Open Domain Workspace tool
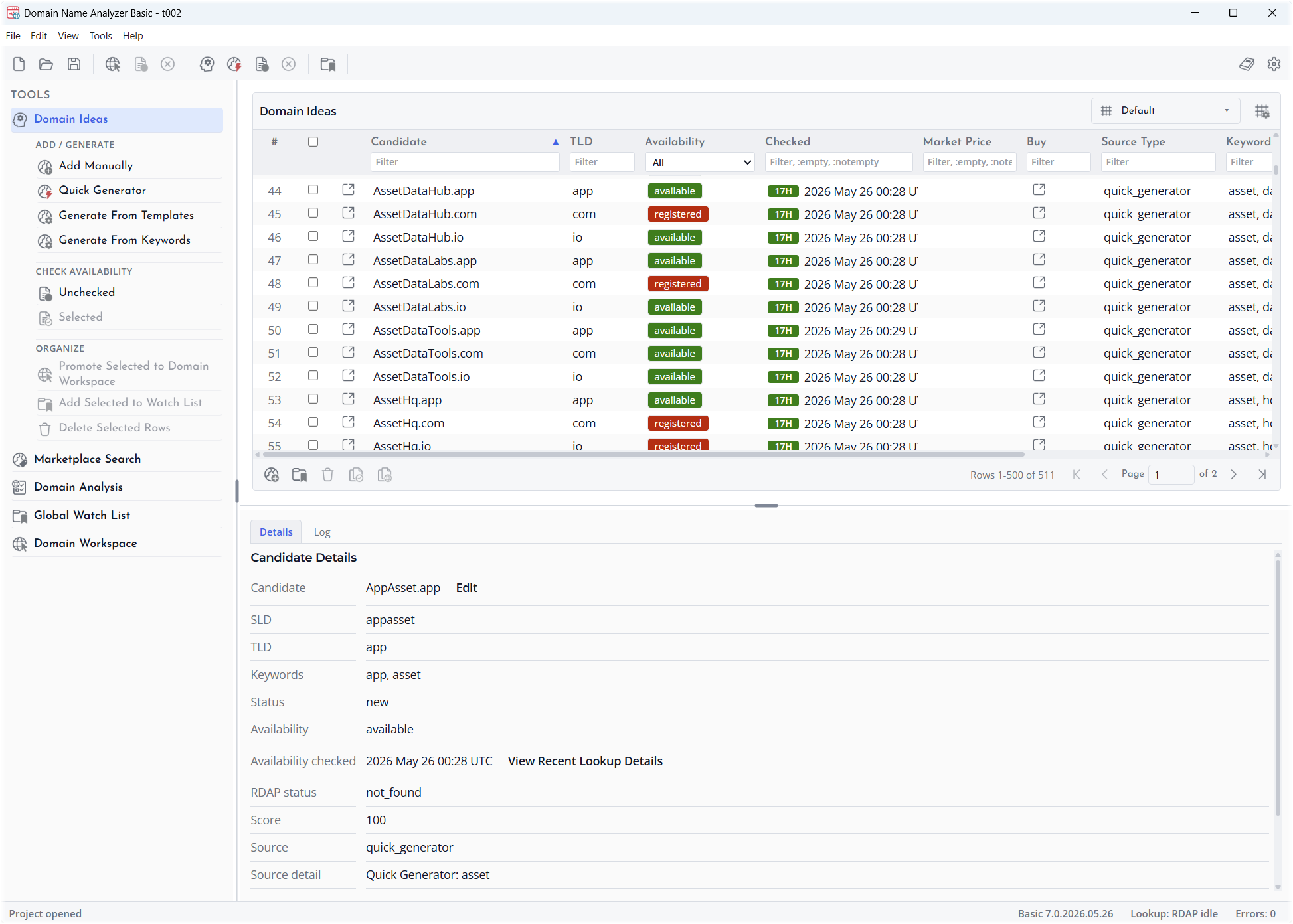This screenshot has width=1293, height=924. pyautogui.click(x=116, y=543)
